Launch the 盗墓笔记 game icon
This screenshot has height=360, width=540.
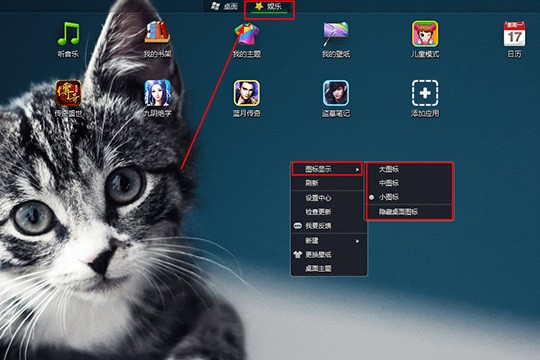coord(336,93)
